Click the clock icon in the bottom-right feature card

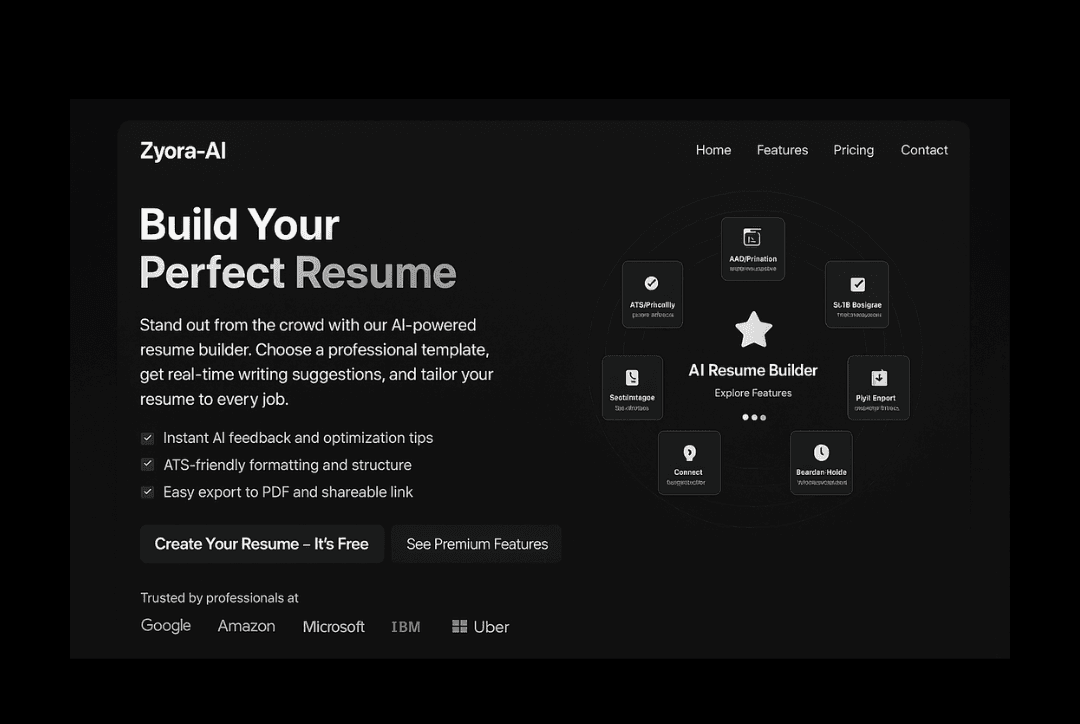[821, 453]
